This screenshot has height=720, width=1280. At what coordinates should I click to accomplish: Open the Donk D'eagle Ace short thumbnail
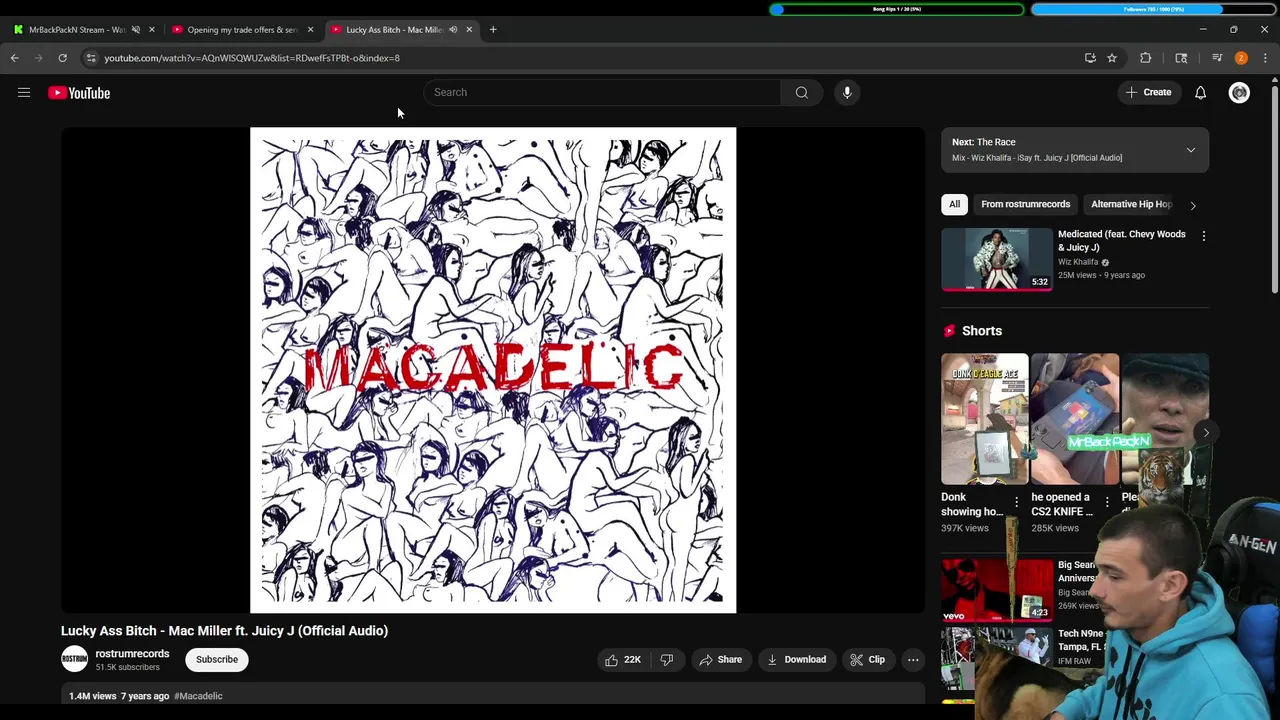point(984,419)
